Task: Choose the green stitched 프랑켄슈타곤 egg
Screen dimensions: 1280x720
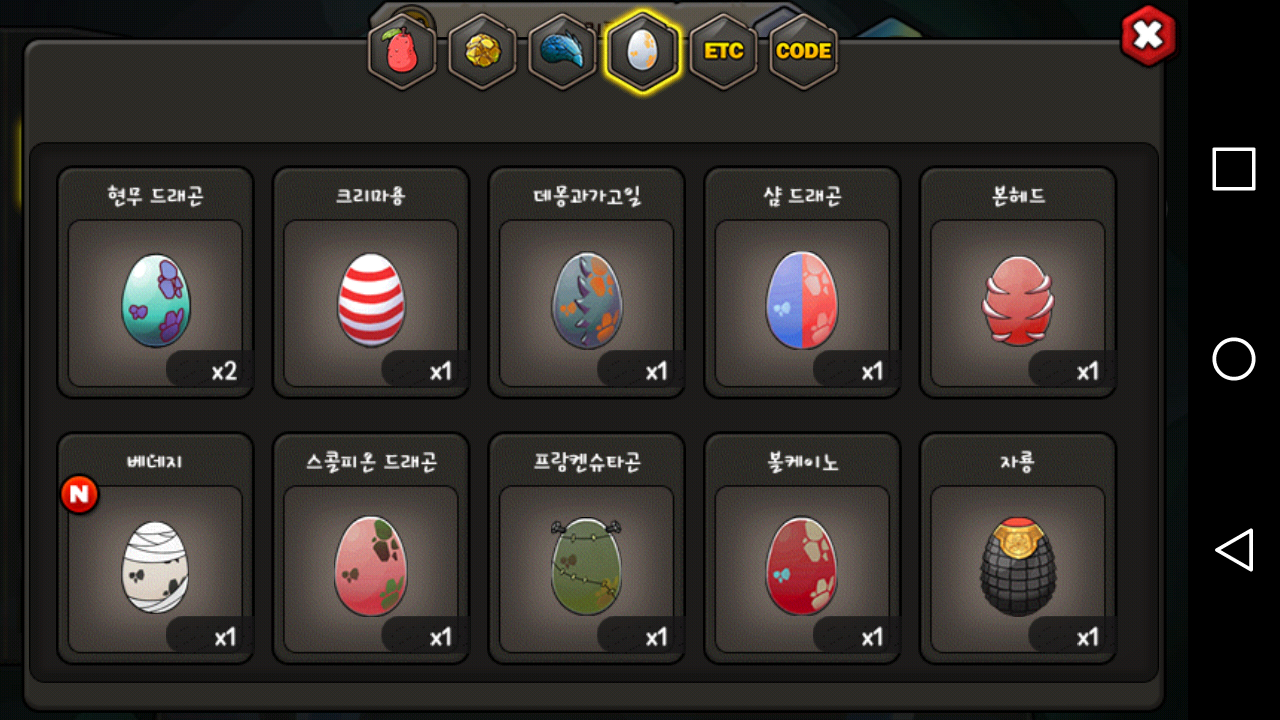Action: 587,549
